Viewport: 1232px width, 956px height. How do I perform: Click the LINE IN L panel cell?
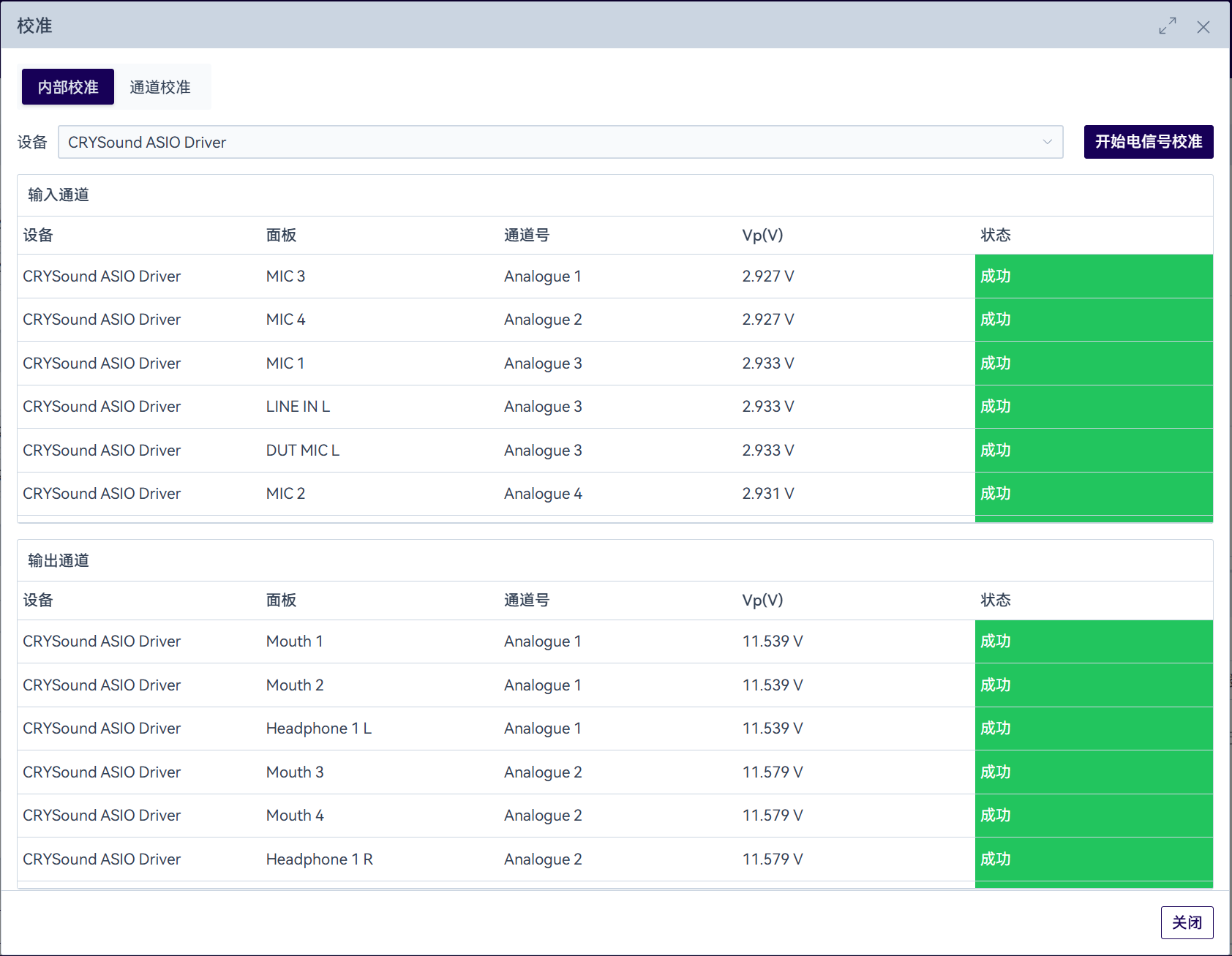coord(298,407)
